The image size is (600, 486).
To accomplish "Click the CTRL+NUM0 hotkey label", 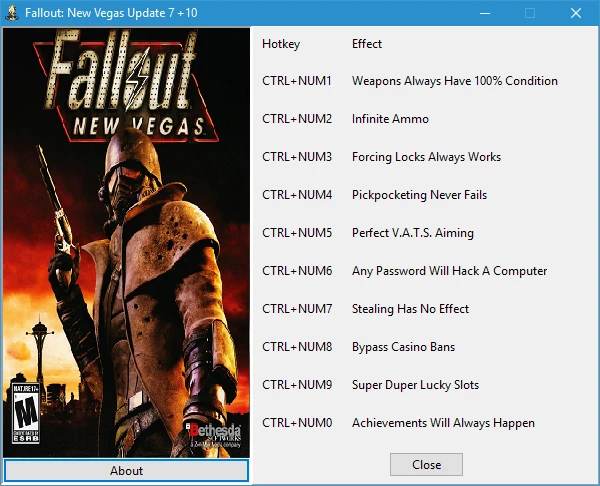I will coord(297,422).
